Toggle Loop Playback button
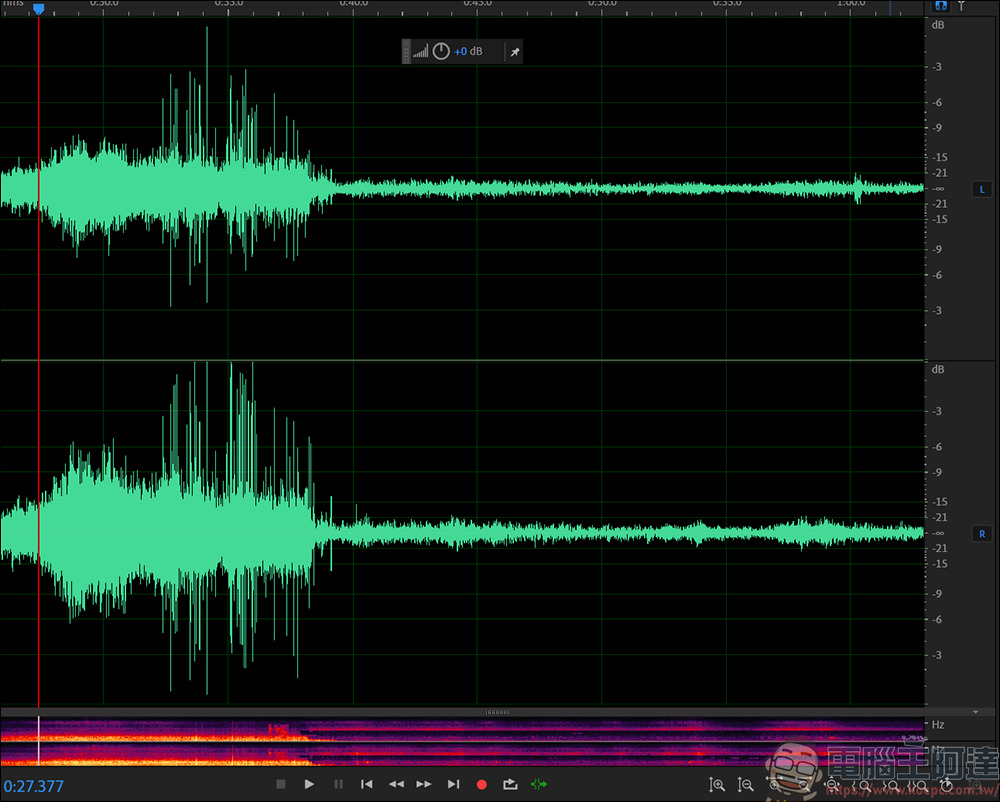The width and height of the screenshot is (1000, 802). 510,785
